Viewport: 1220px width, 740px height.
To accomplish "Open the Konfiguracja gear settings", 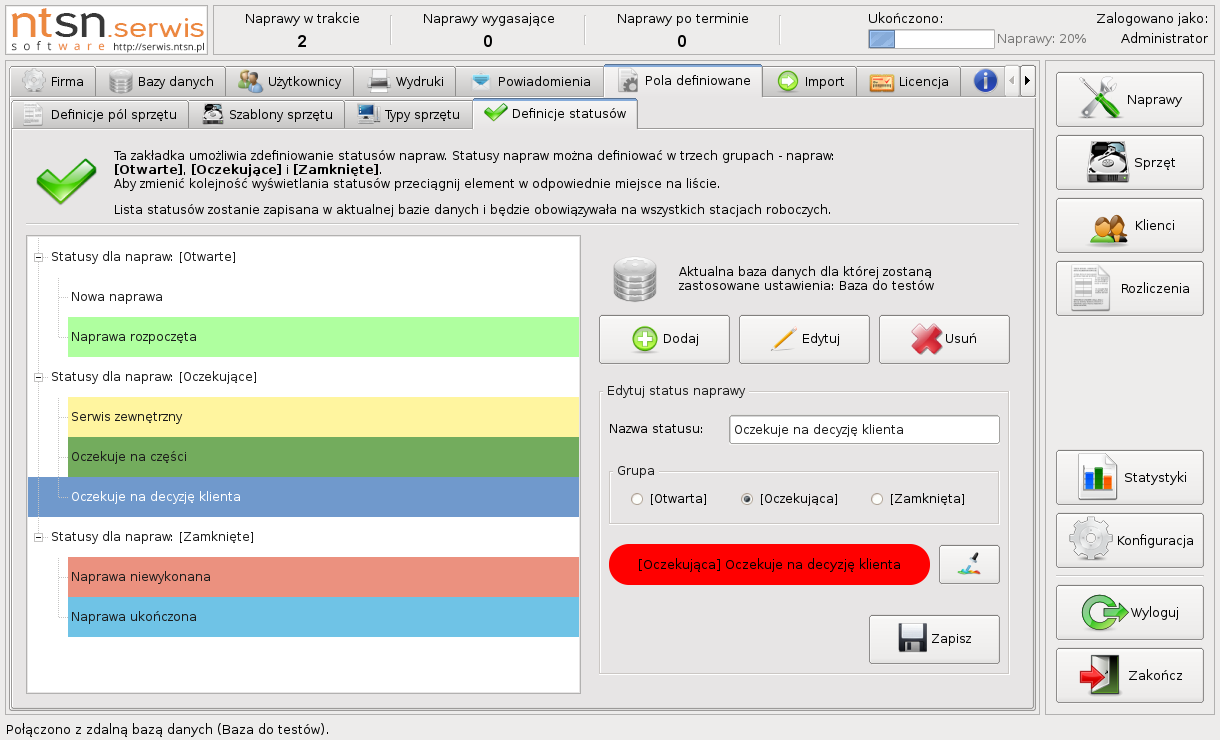I will [x=1129, y=540].
